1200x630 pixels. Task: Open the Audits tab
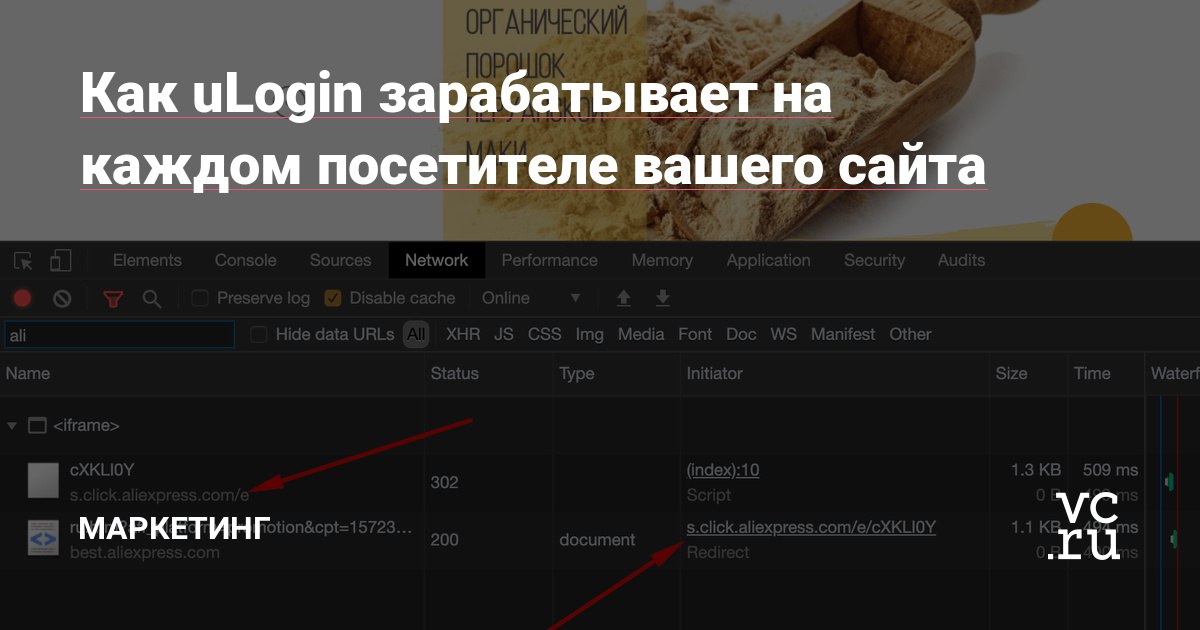click(x=961, y=260)
